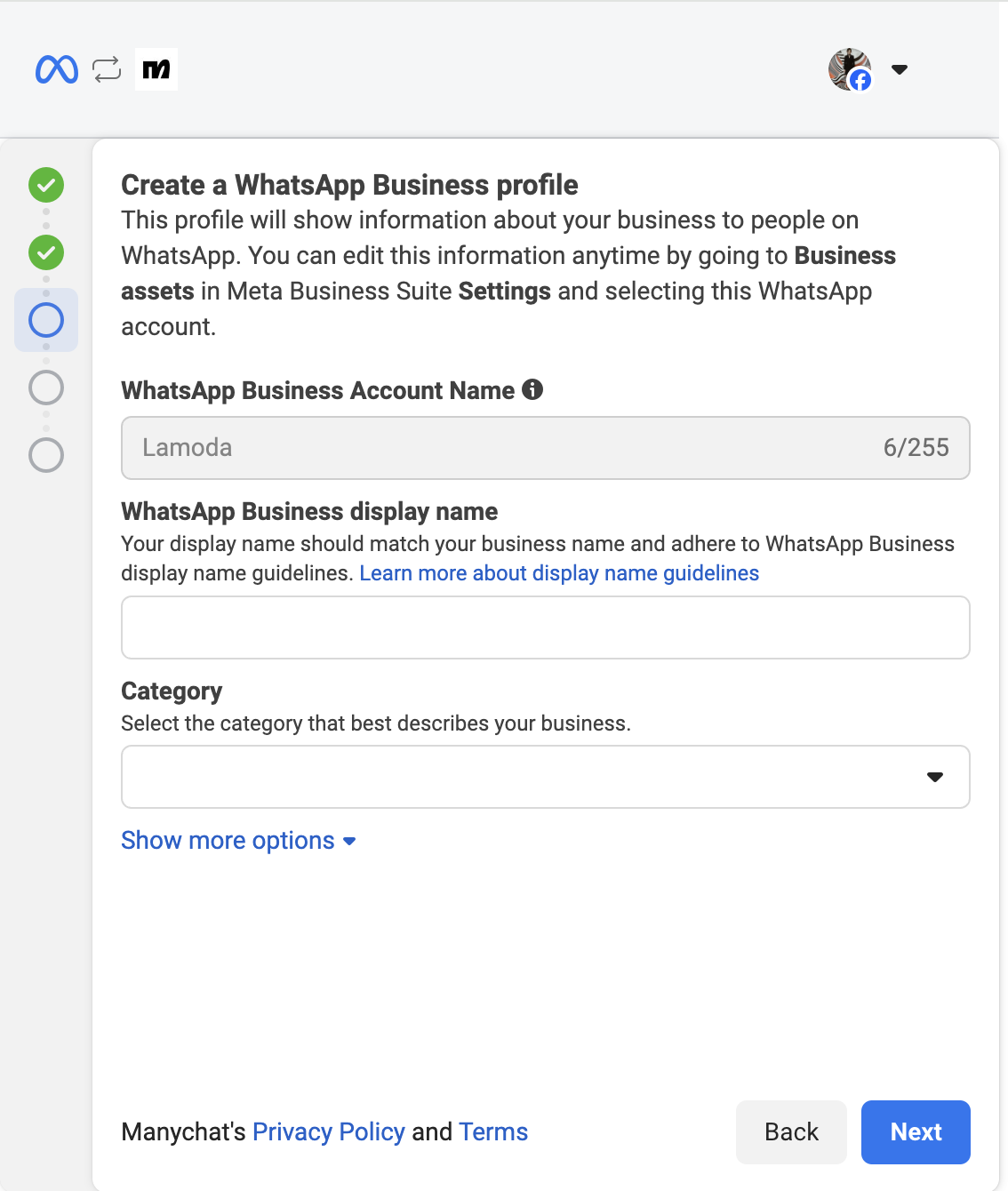The width and height of the screenshot is (1008, 1191).
Task: Click the Manychat logo icon
Action: point(156,69)
